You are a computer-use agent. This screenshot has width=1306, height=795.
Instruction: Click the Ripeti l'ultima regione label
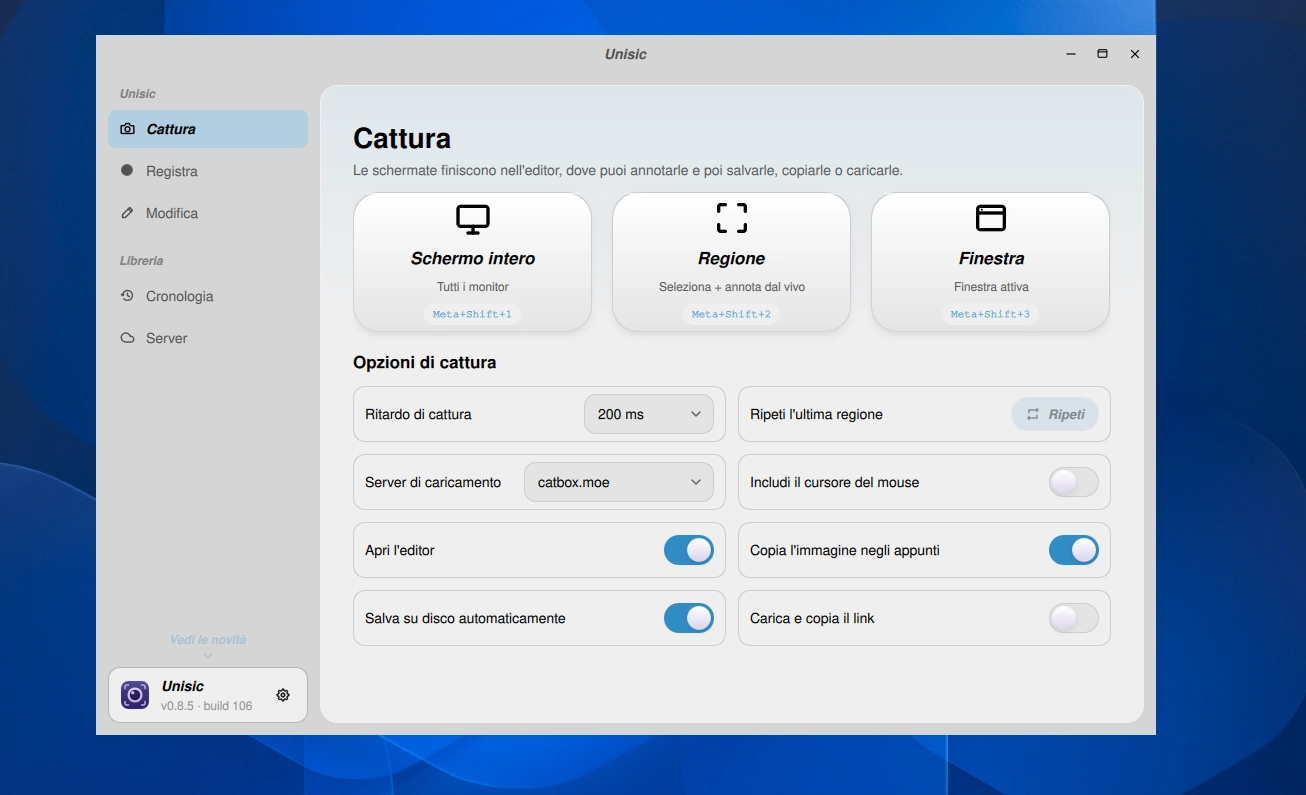point(816,414)
